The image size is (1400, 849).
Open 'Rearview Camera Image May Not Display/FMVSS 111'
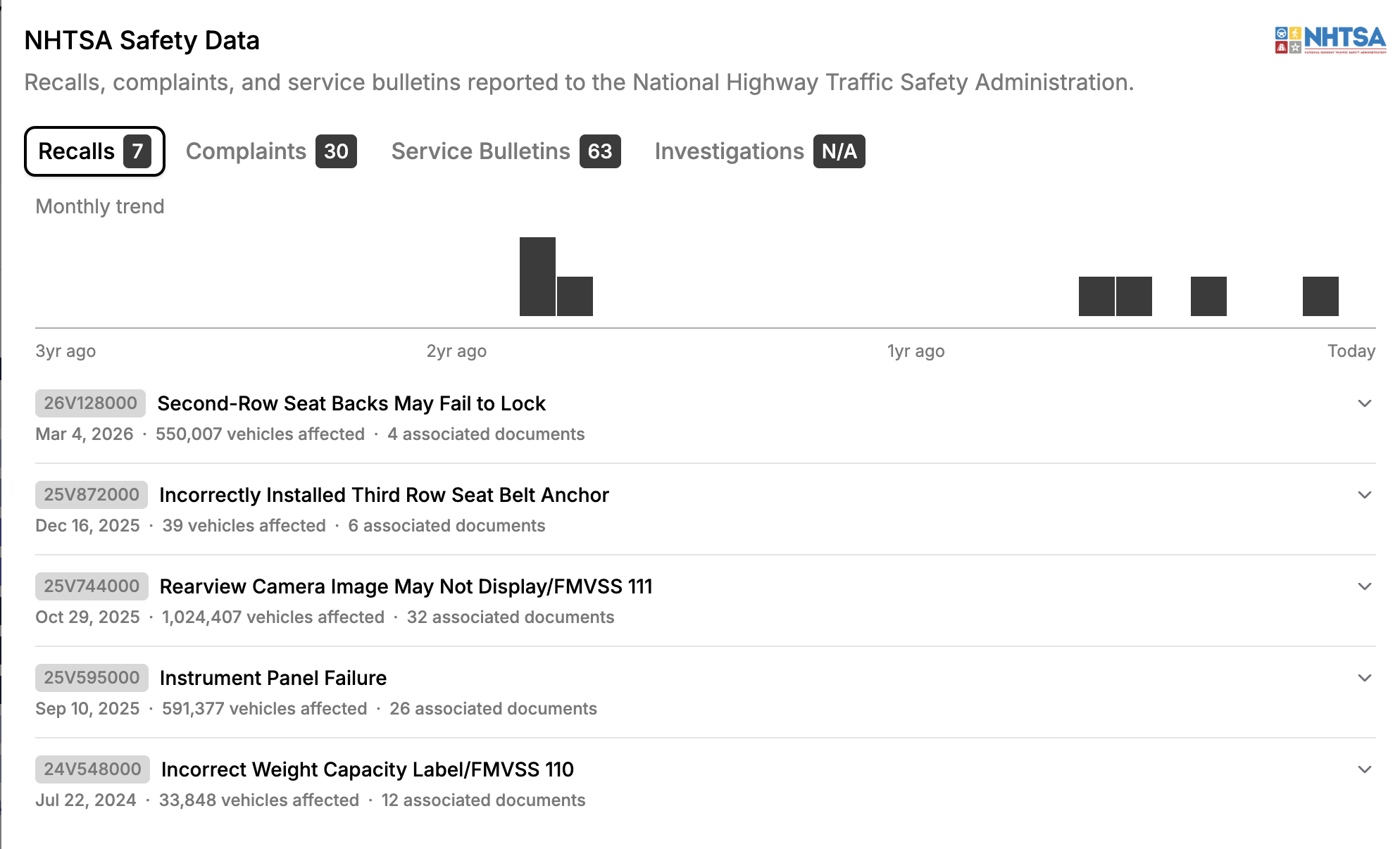click(x=406, y=586)
